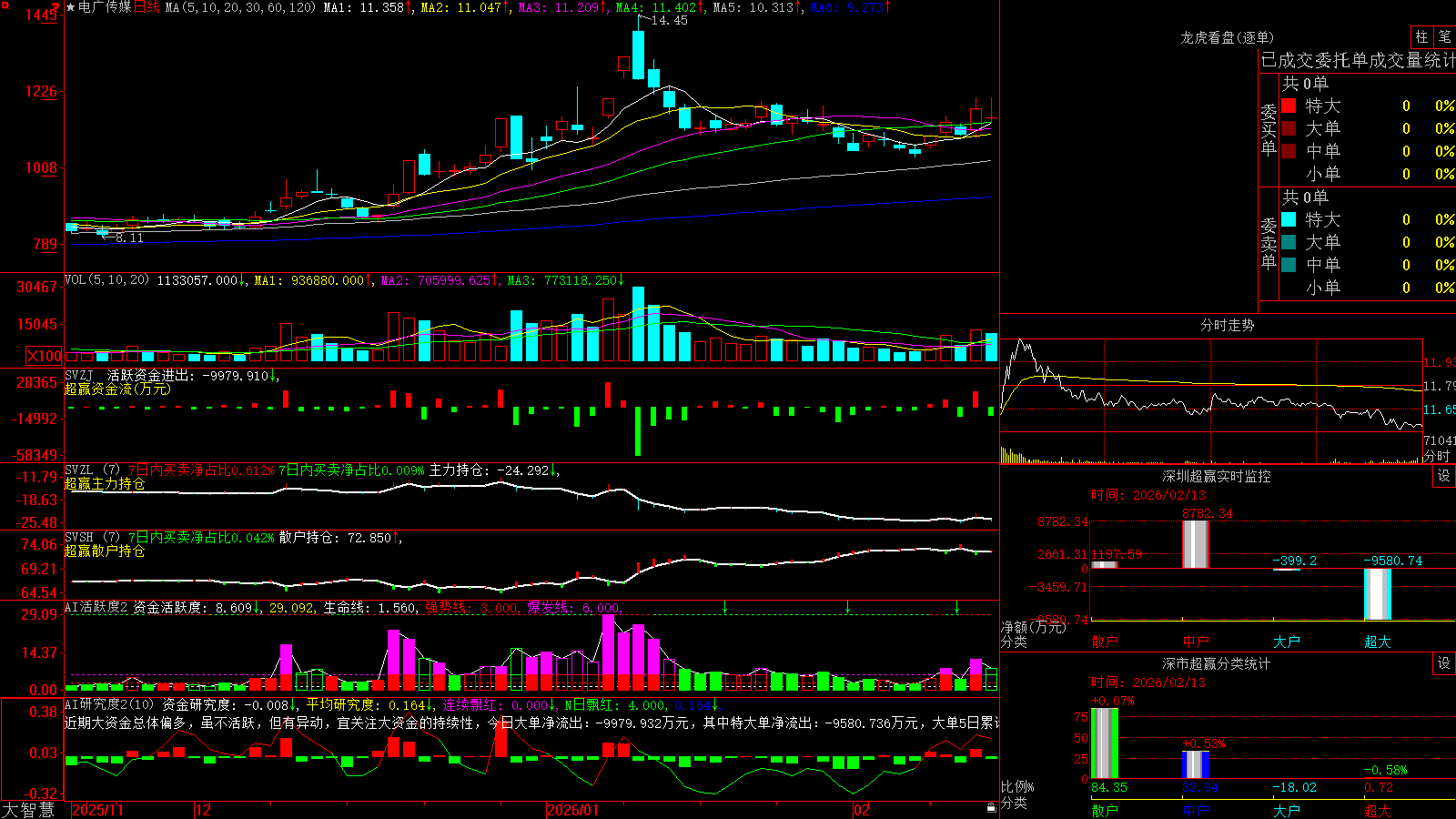Click the 日线 period label

click(x=147, y=7)
